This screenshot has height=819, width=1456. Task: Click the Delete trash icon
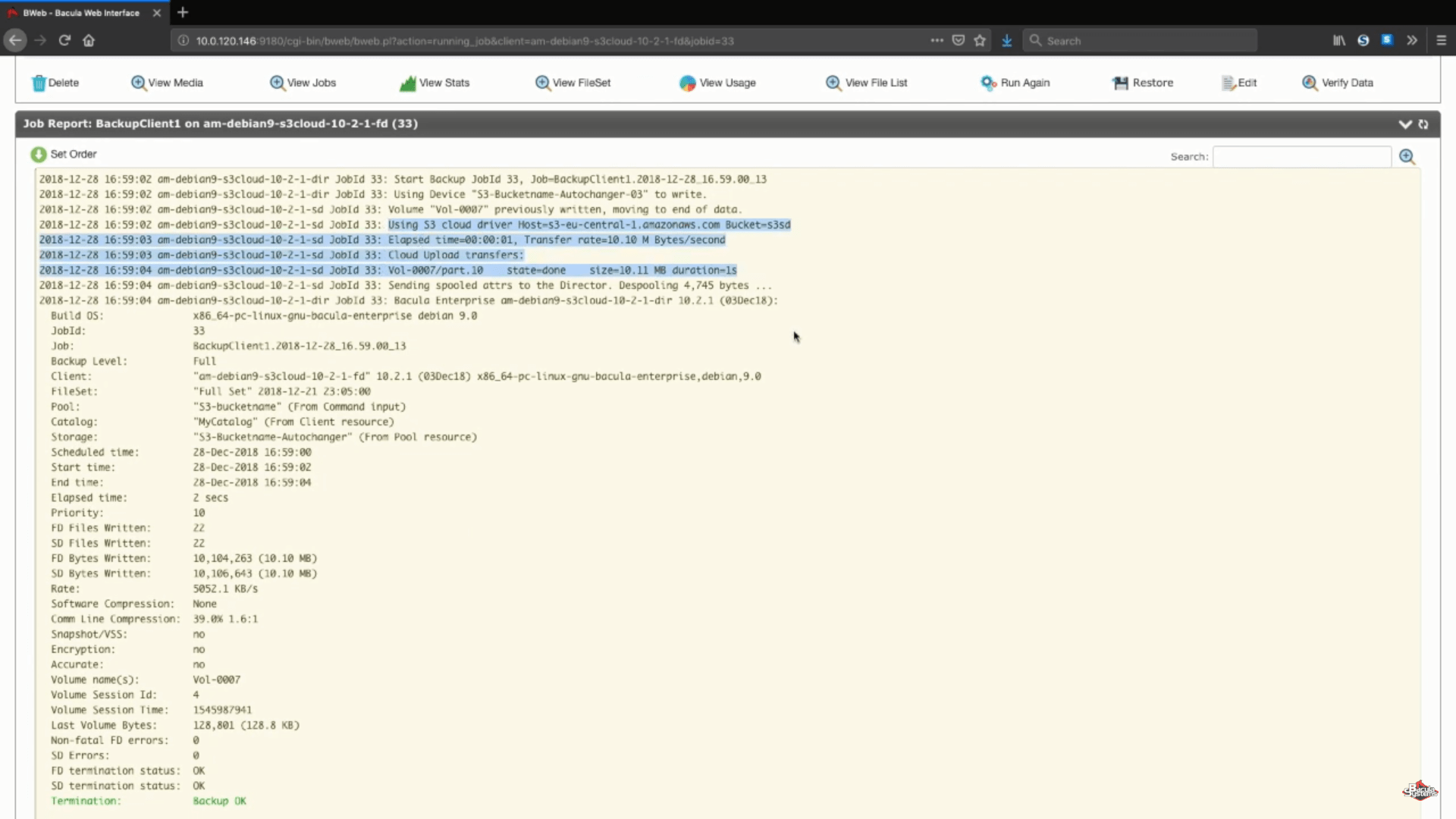(x=39, y=83)
